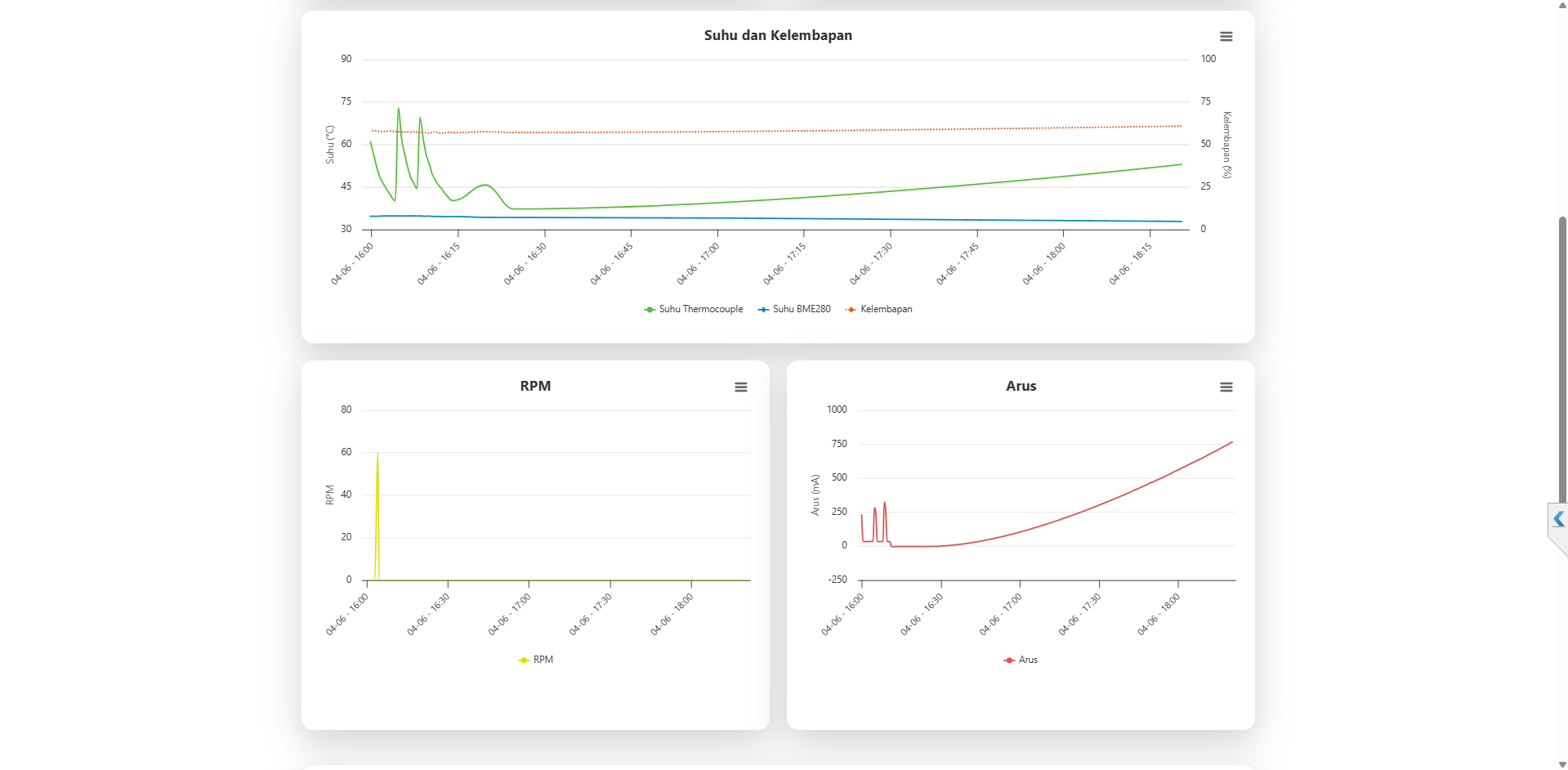Click the red line marker beside Arus legend

(x=1007, y=660)
